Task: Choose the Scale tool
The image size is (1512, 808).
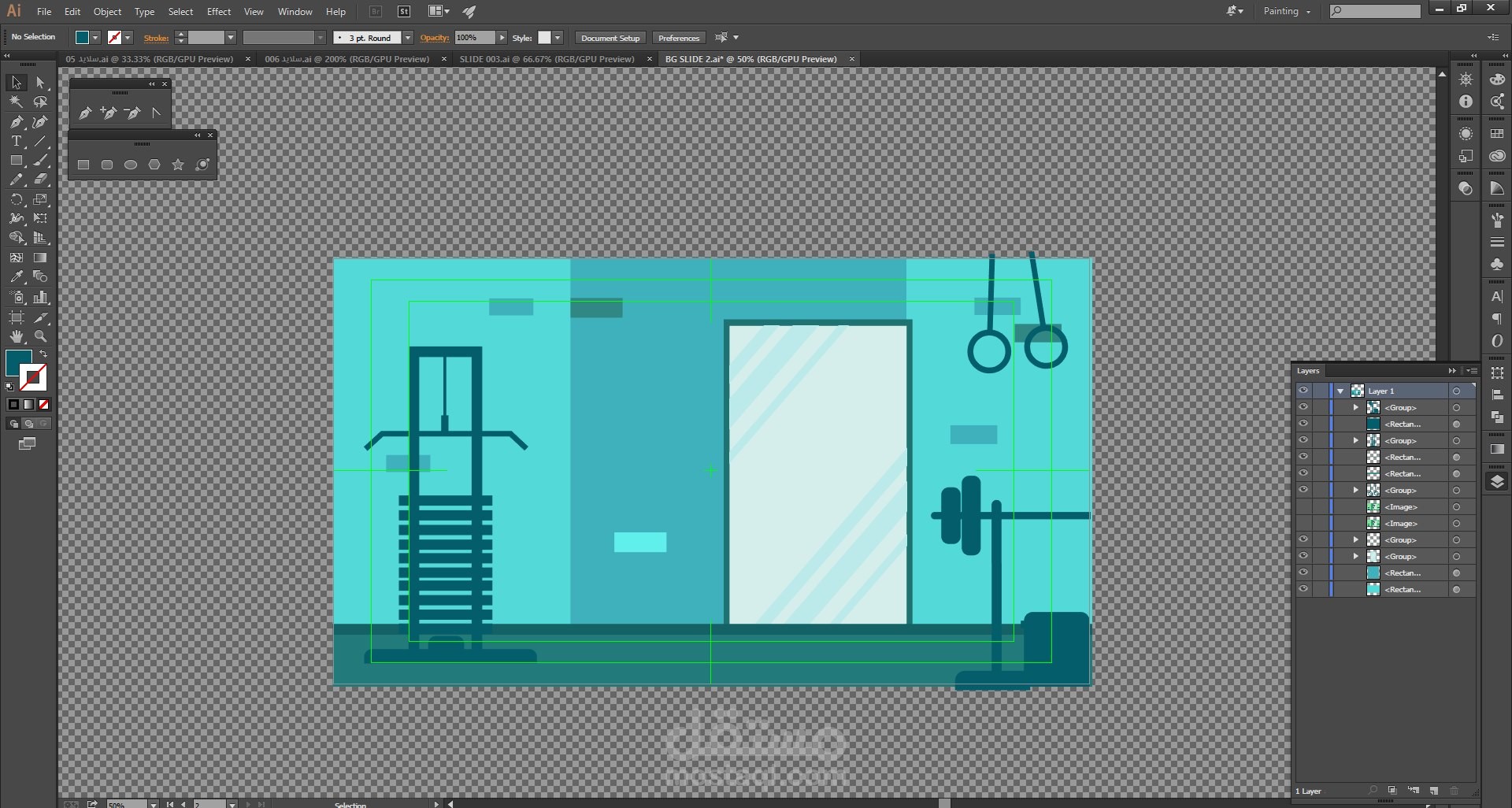Action: pos(40,199)
